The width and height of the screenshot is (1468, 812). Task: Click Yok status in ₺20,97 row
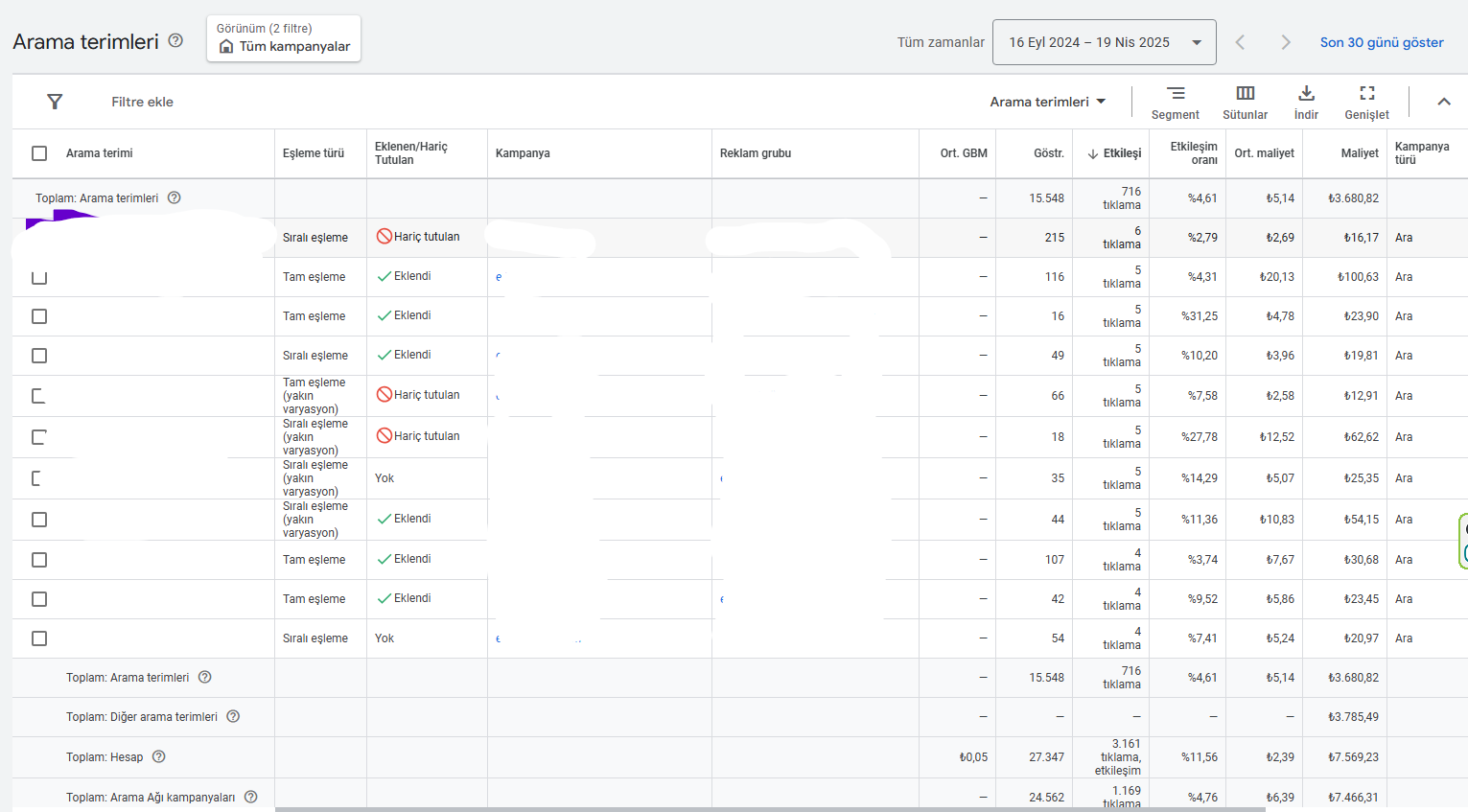[x=384, y=638]
